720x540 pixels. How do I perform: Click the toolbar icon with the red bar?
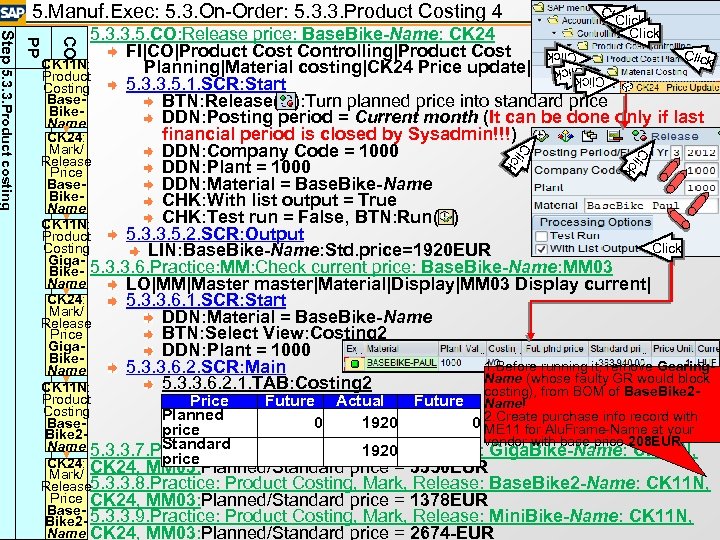(614, 136)
